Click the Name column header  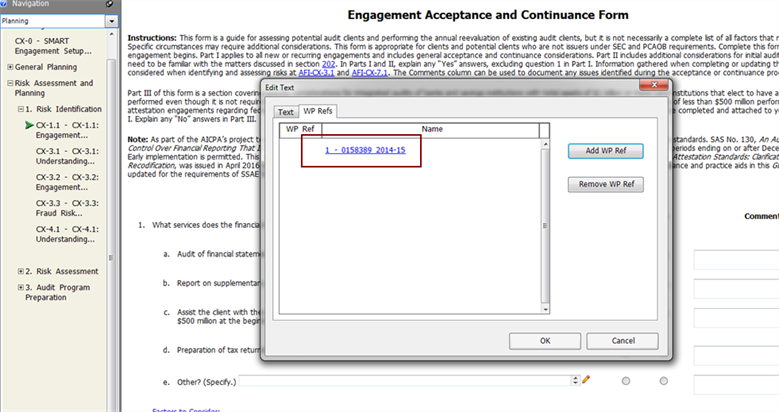point(431,129)
